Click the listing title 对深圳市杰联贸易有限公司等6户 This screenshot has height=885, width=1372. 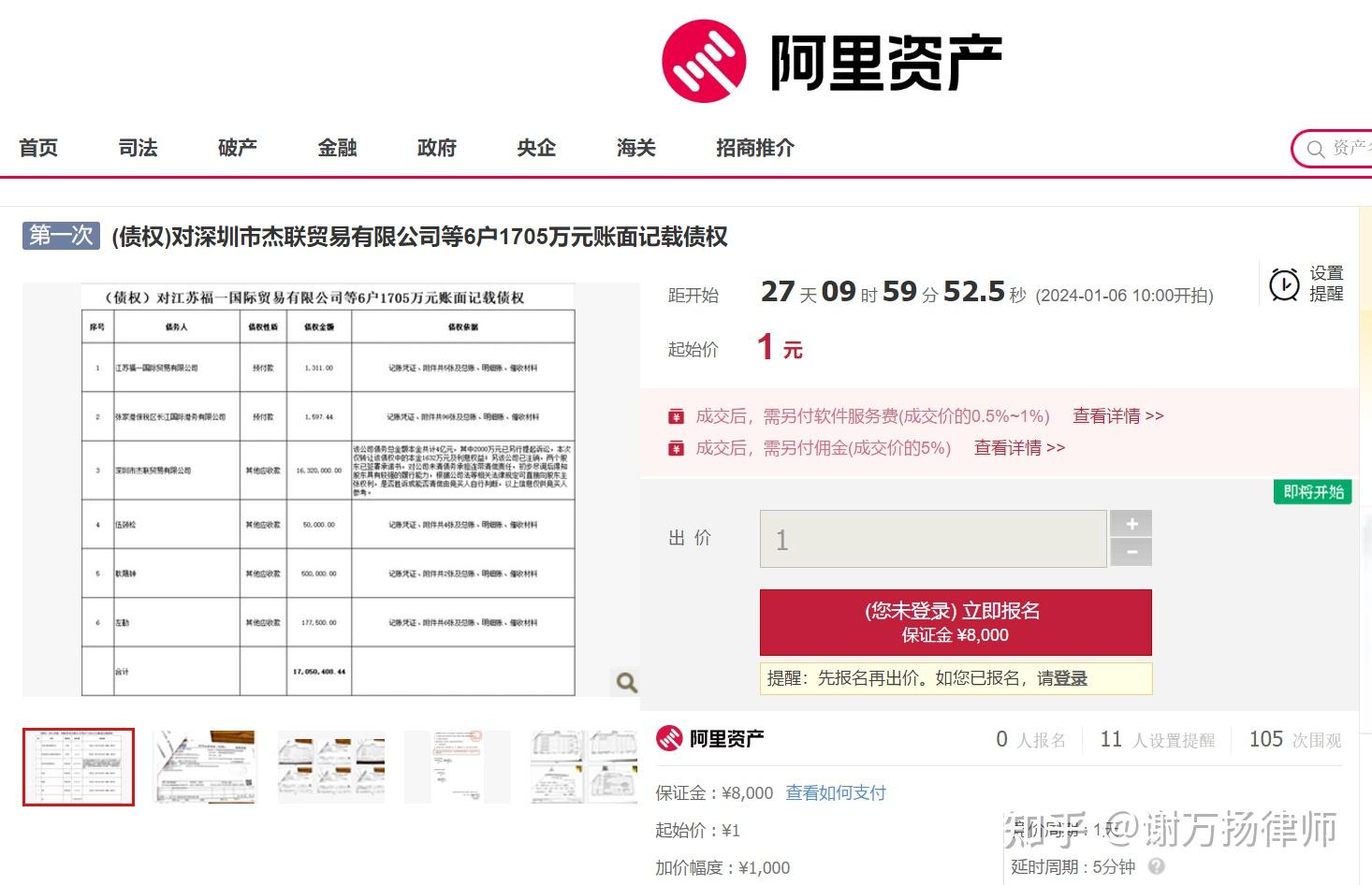tap(419, 238)
